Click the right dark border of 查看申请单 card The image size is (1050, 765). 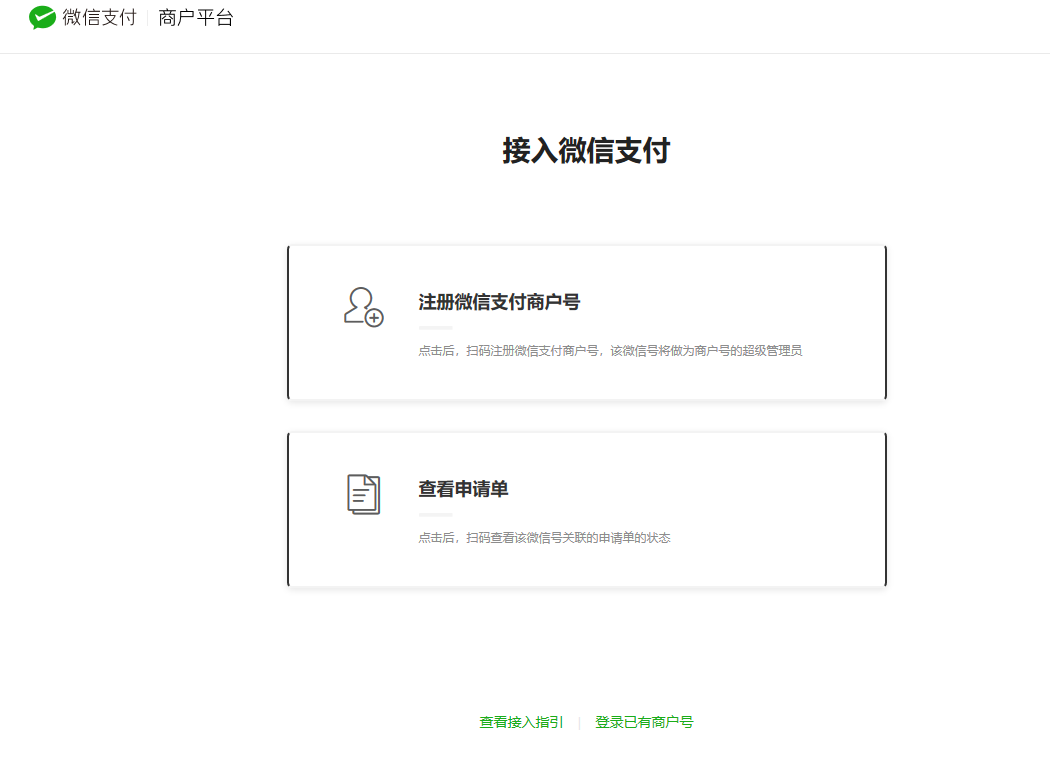coord(885,509)
